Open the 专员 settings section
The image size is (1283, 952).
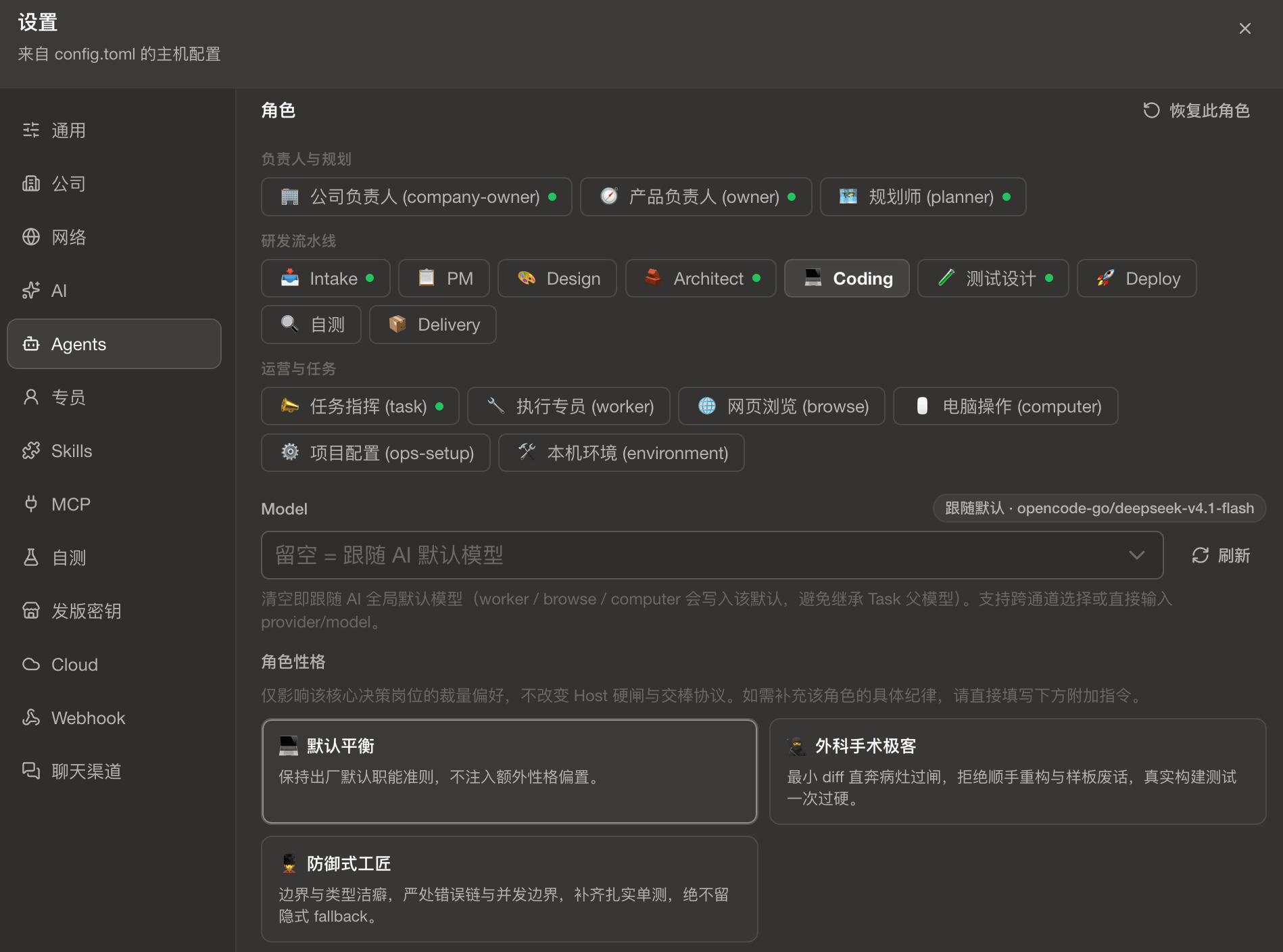click(114, 398)
